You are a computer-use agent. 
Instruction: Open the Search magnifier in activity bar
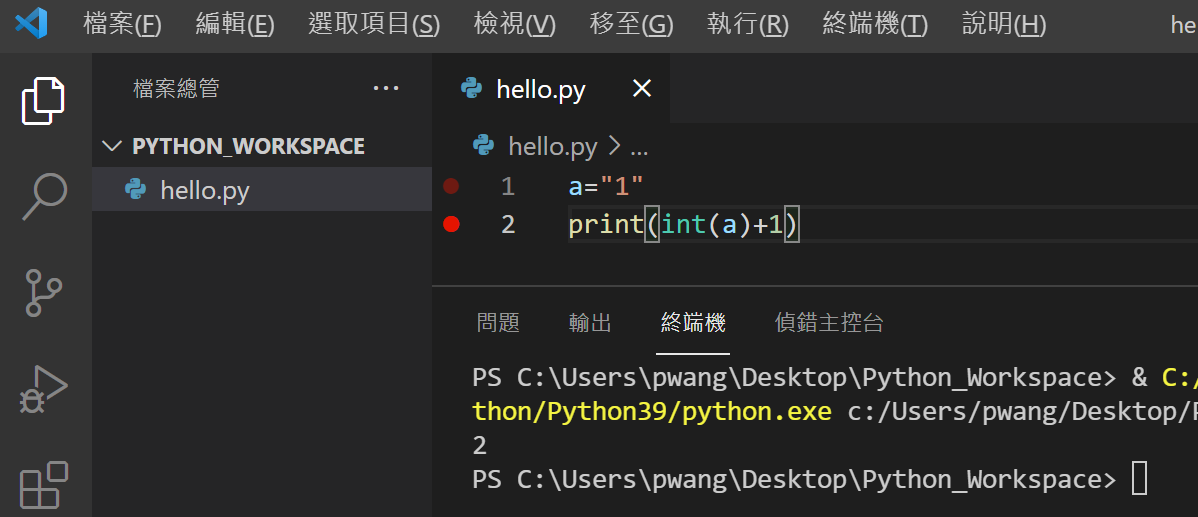pos(44,197)
